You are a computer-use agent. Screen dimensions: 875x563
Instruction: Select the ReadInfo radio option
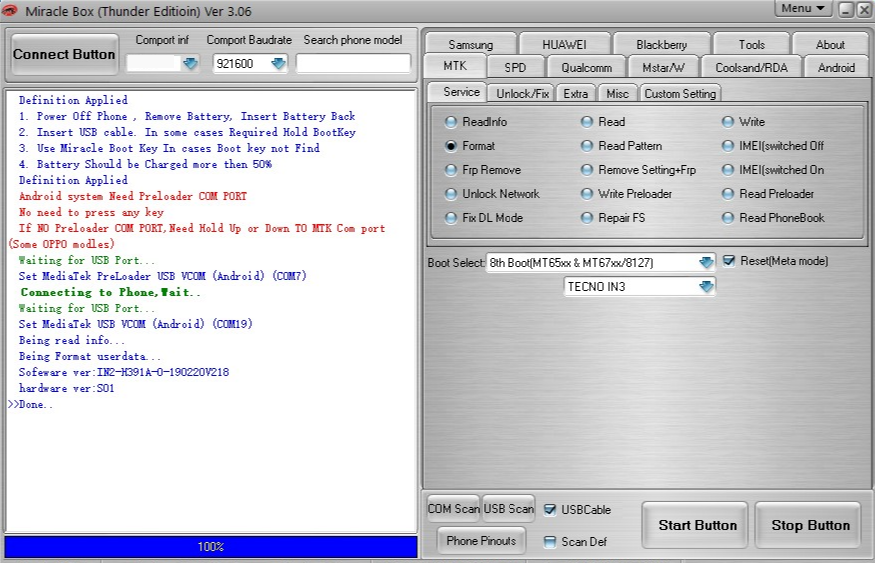[x=452, y=122]
